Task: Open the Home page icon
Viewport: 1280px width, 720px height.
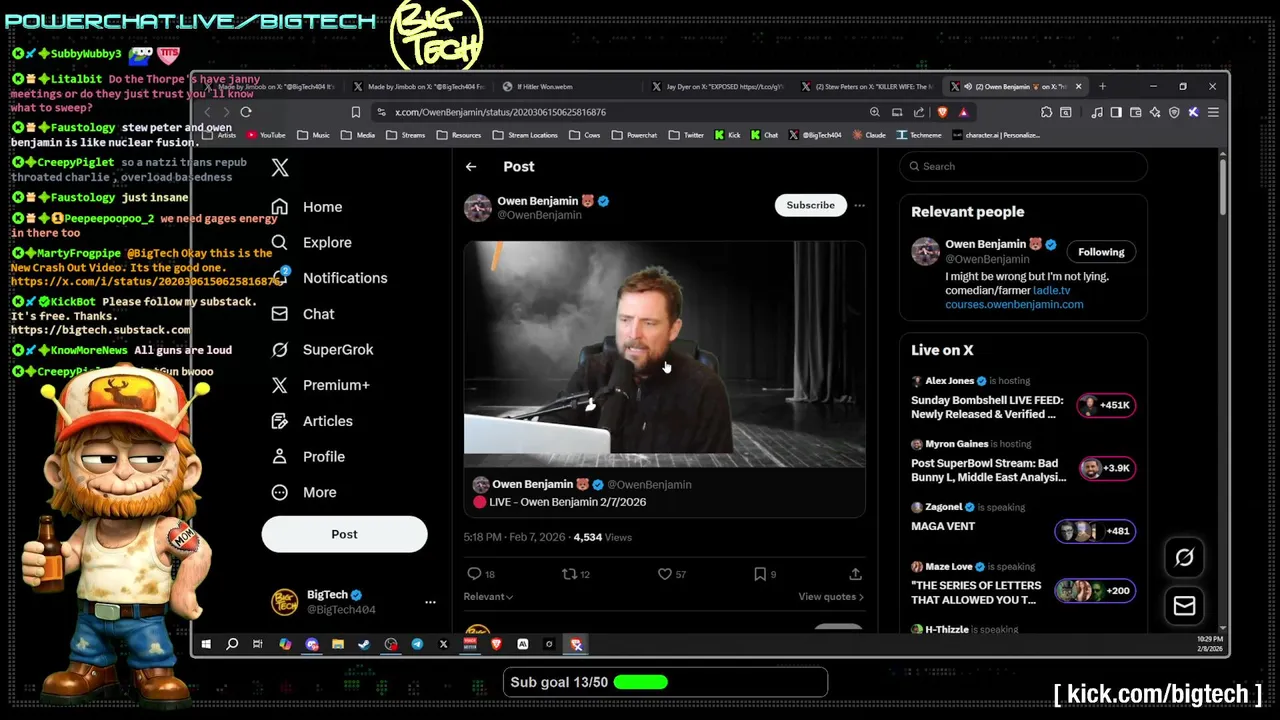Action: coord(280,207)
